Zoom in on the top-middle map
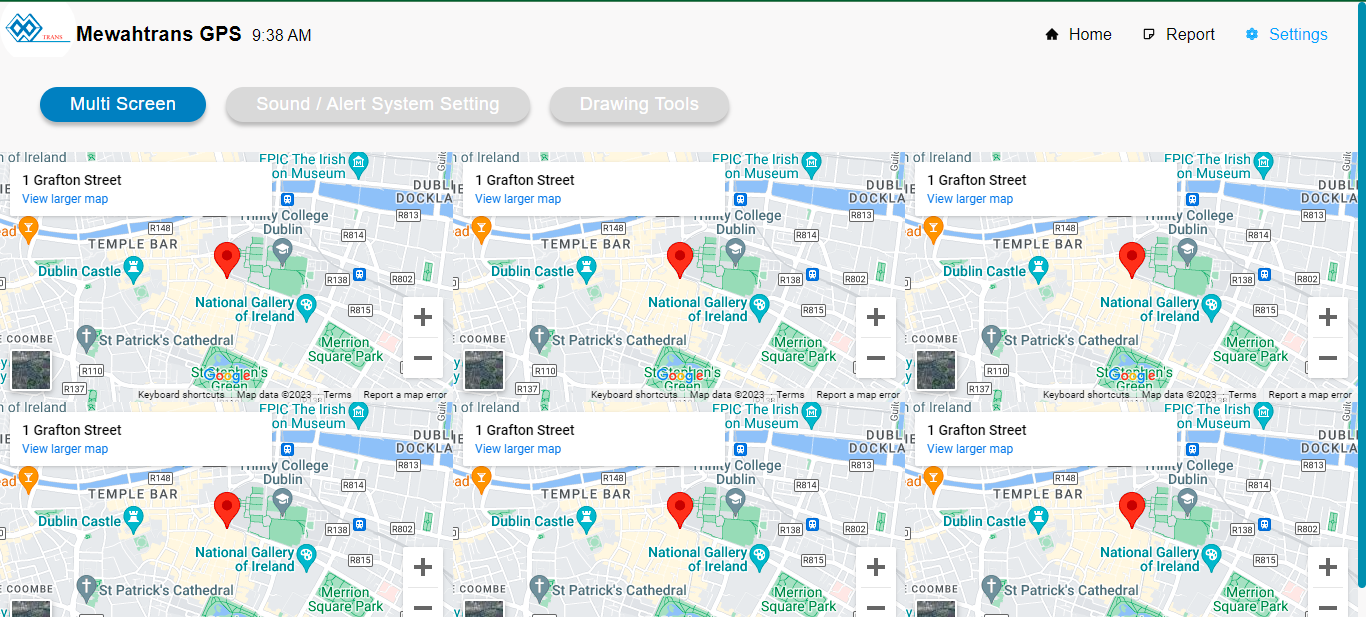 876,318
